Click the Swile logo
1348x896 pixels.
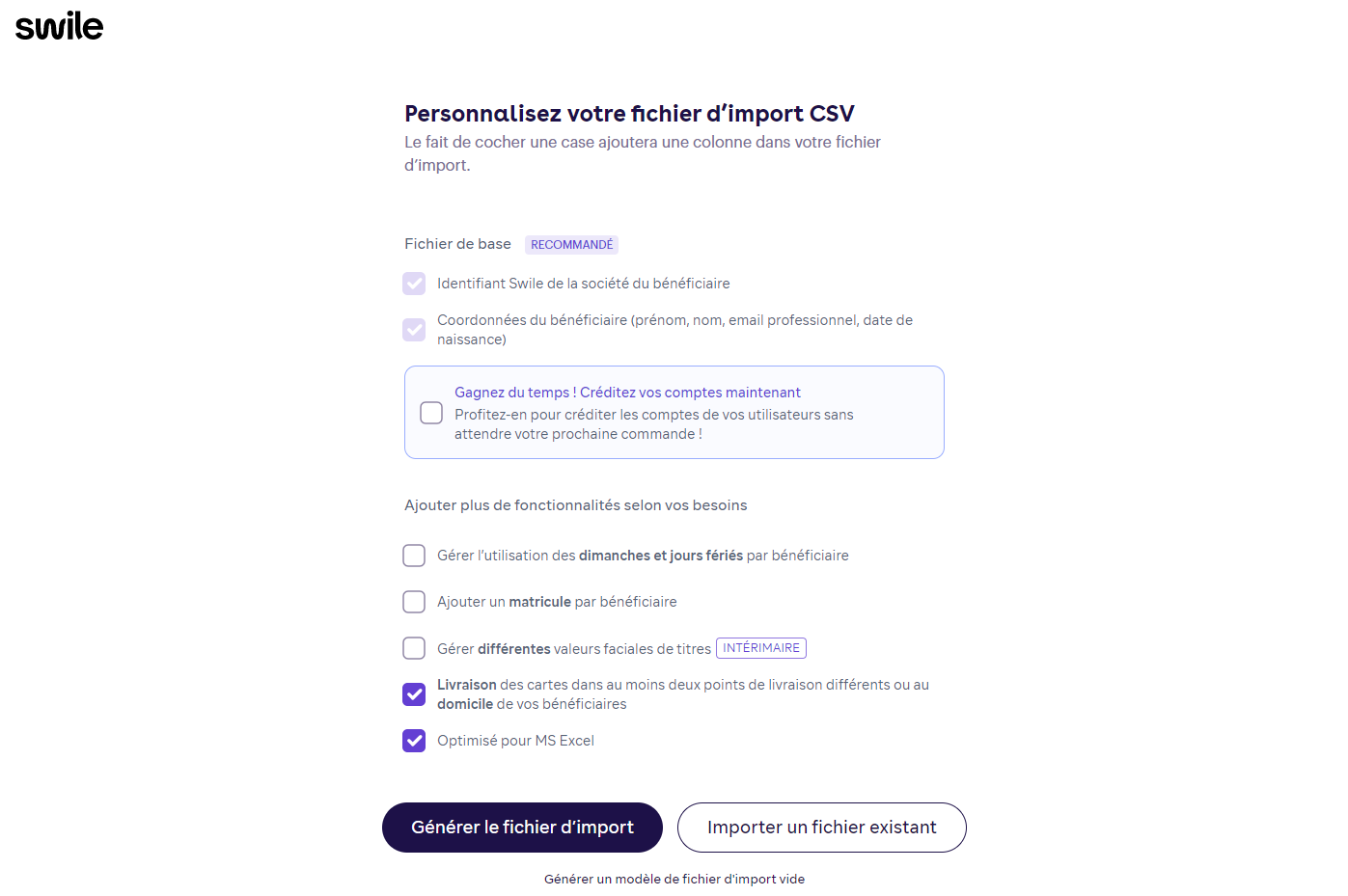pyautogui.click(x=59, y=26)
